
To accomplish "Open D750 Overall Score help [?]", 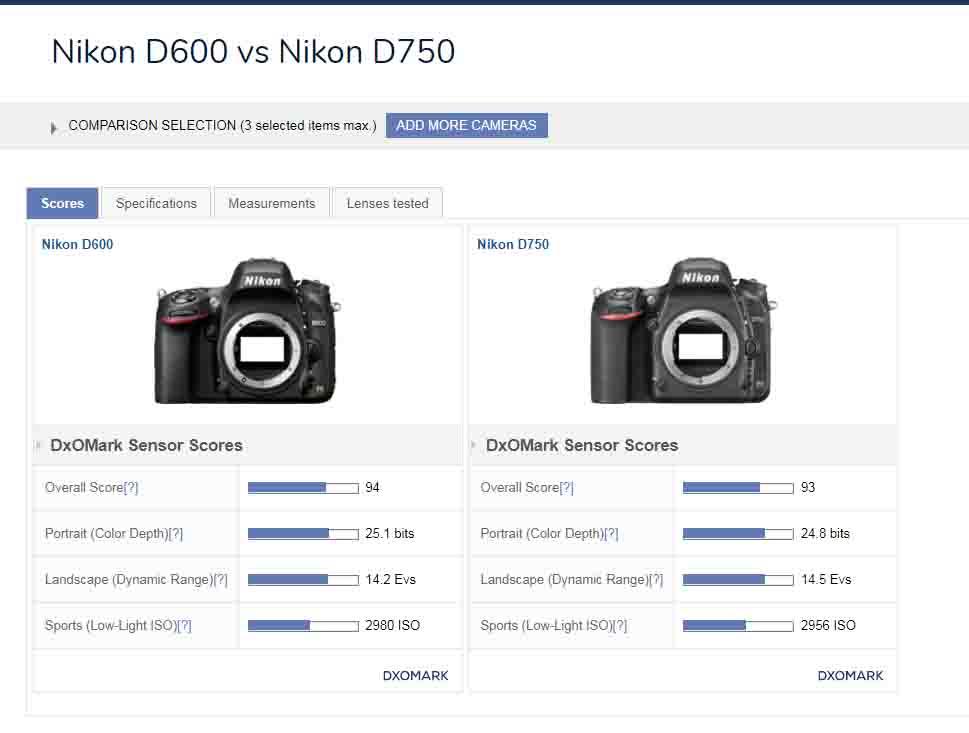I will click(x=567, y=488).
